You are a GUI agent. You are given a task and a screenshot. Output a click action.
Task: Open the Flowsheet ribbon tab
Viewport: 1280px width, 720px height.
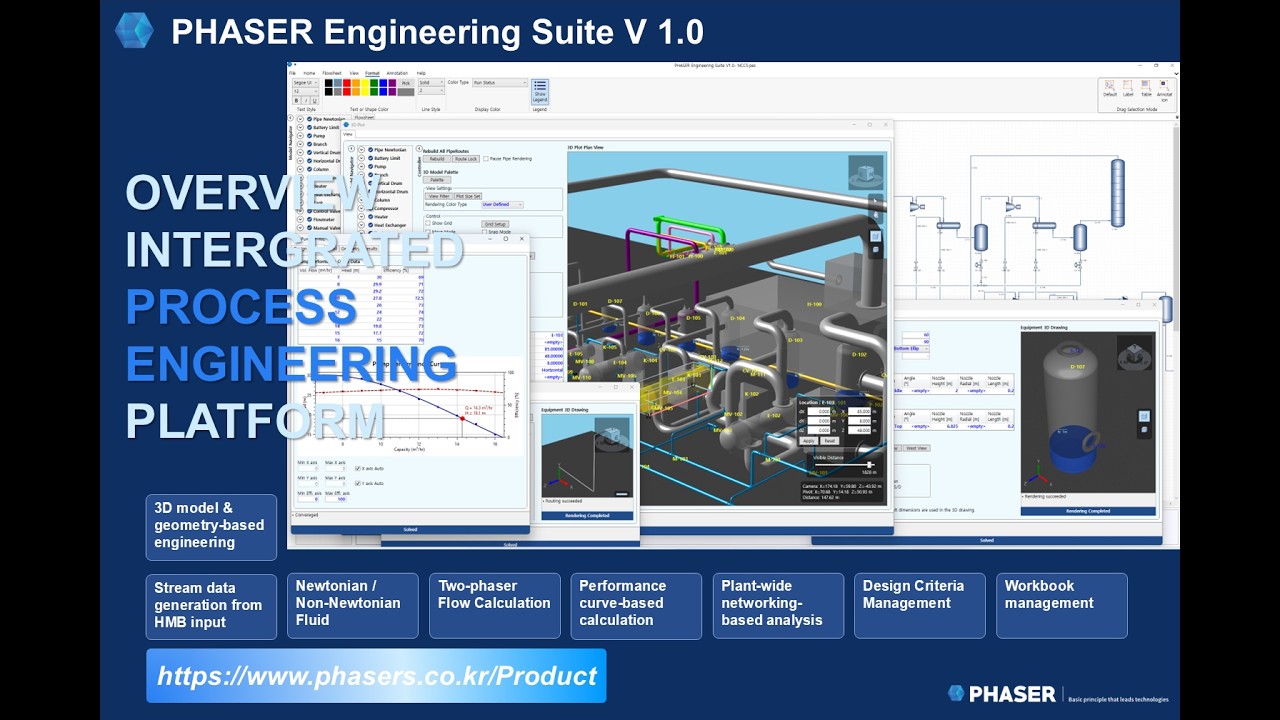(x=332, y=73)
